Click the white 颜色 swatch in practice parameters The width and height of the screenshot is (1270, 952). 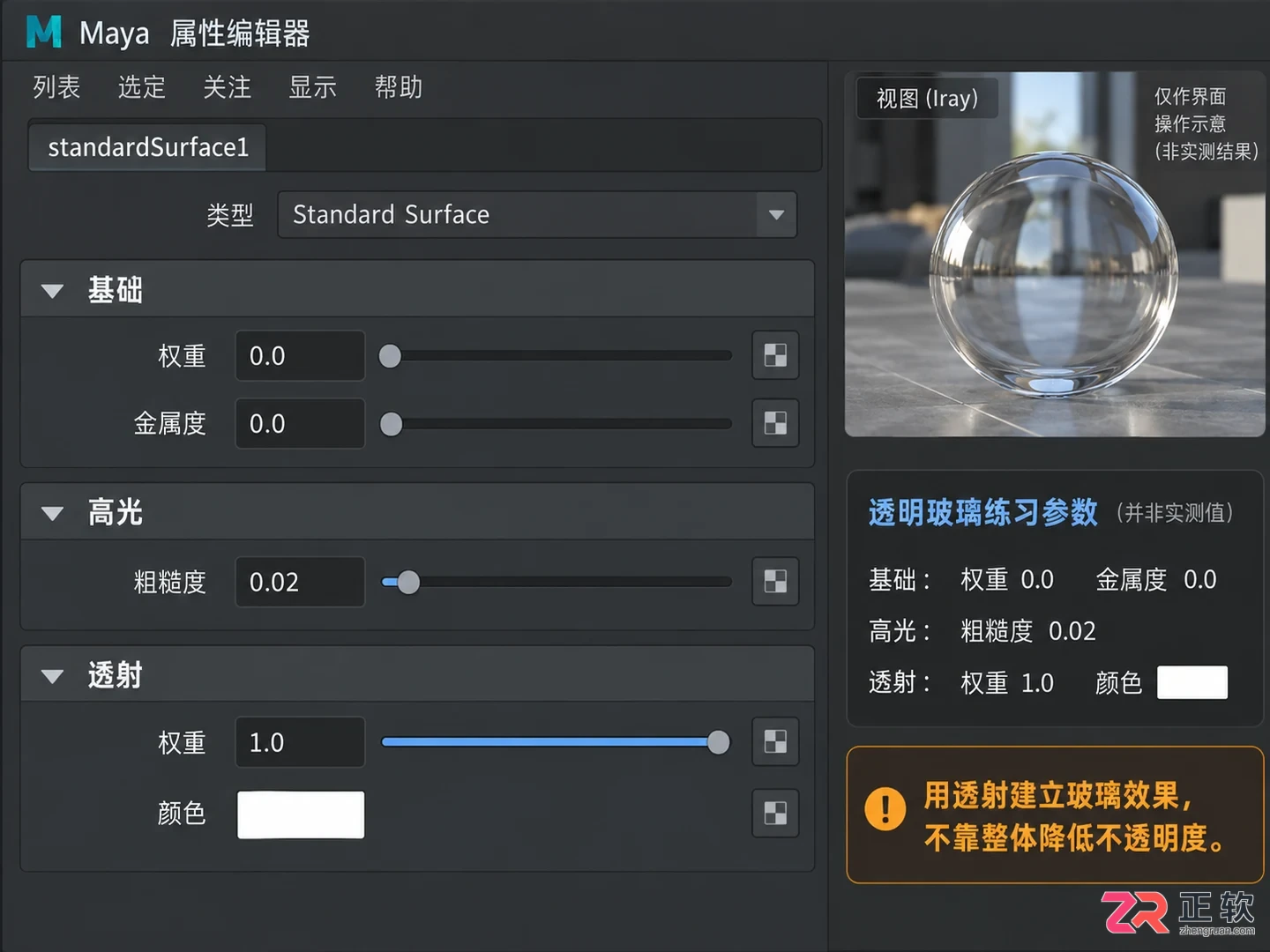1192,682
